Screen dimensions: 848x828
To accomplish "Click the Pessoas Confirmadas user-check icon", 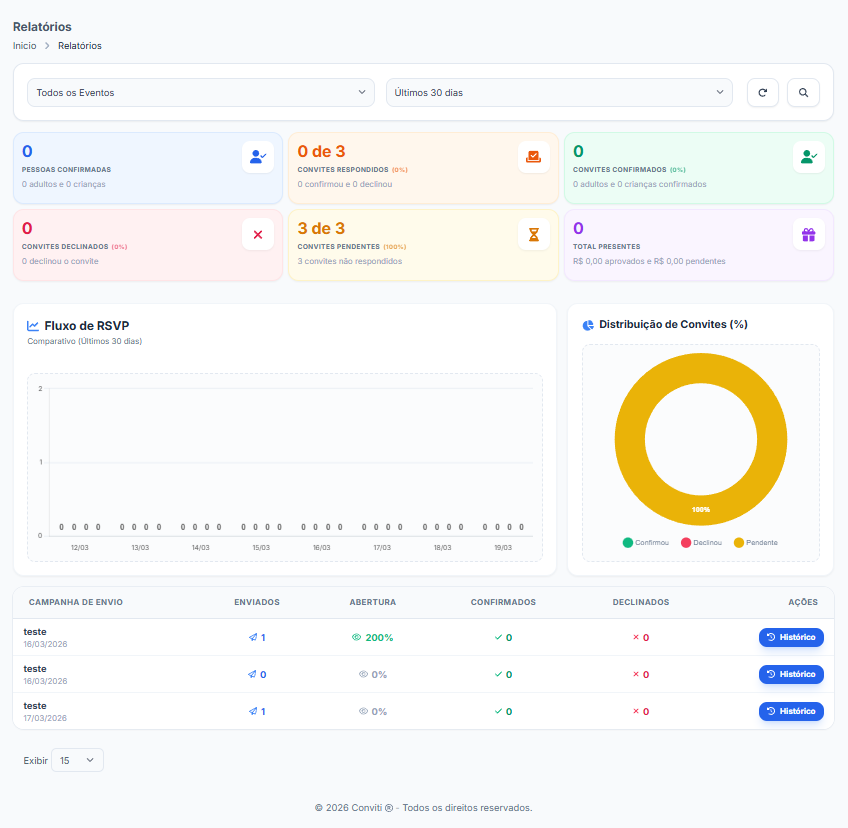I will coord(258,156).
